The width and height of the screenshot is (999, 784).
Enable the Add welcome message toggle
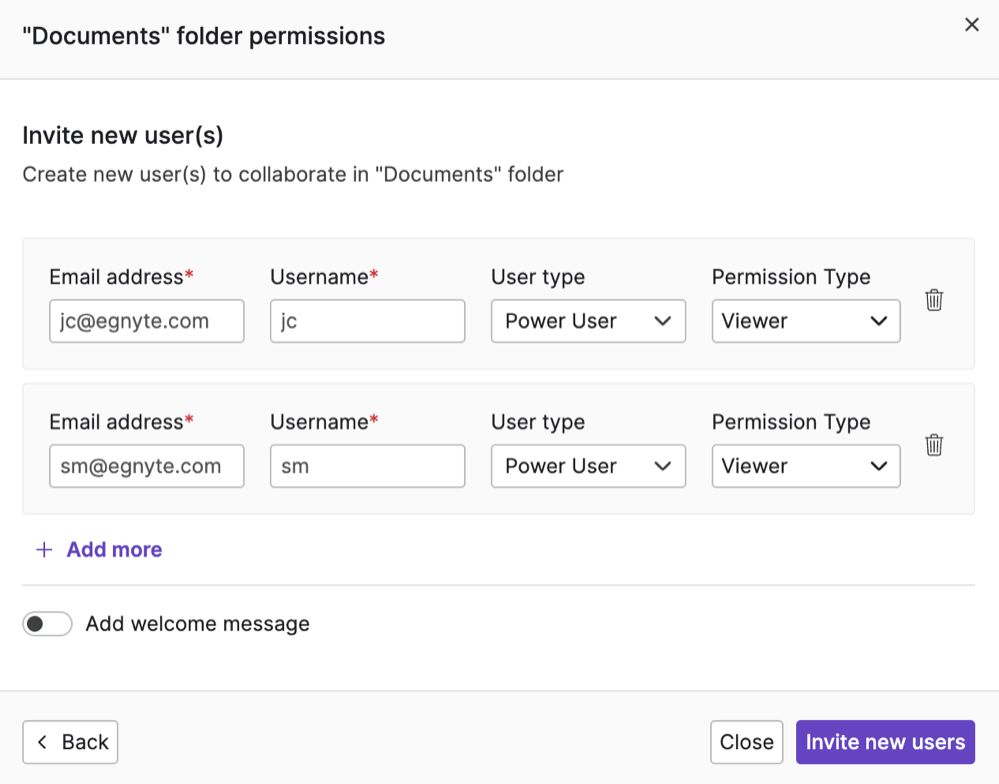[46, 623]
